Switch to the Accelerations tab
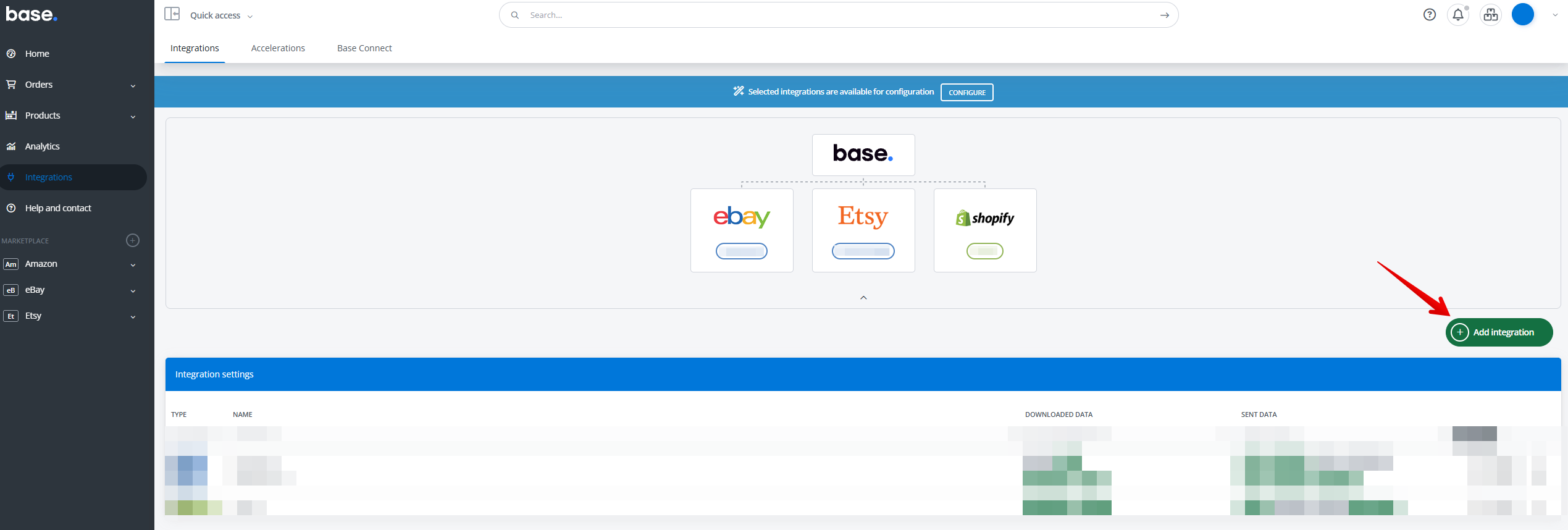Screen dimensions: 1568x530 click(x=278, y=48)
